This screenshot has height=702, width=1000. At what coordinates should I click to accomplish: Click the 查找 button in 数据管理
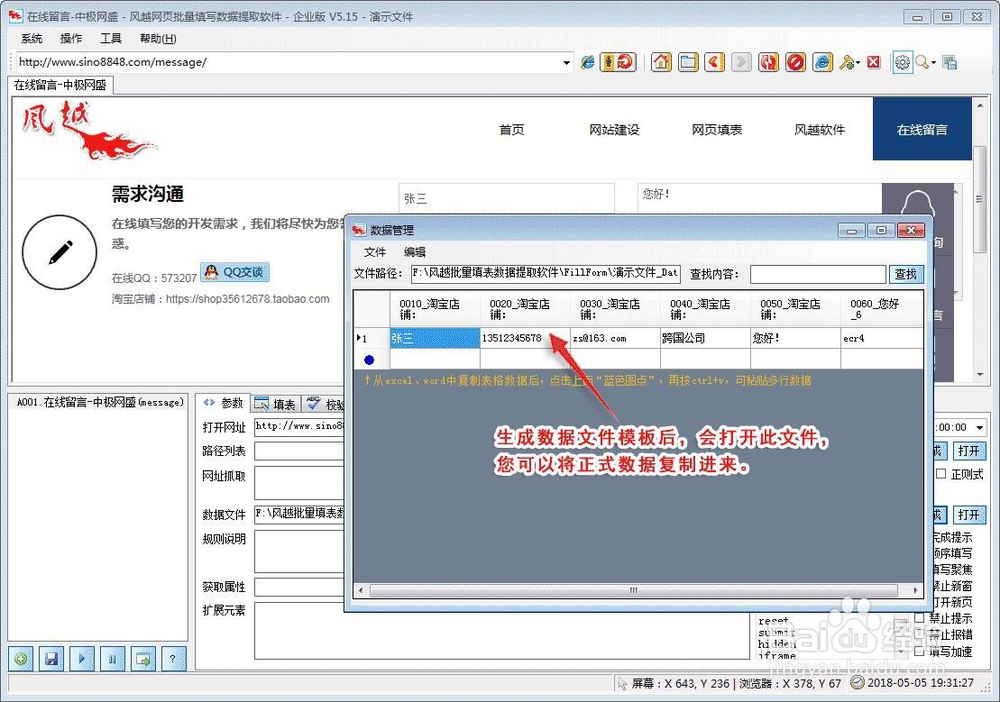pyautogui.click(x=905, y=274)
